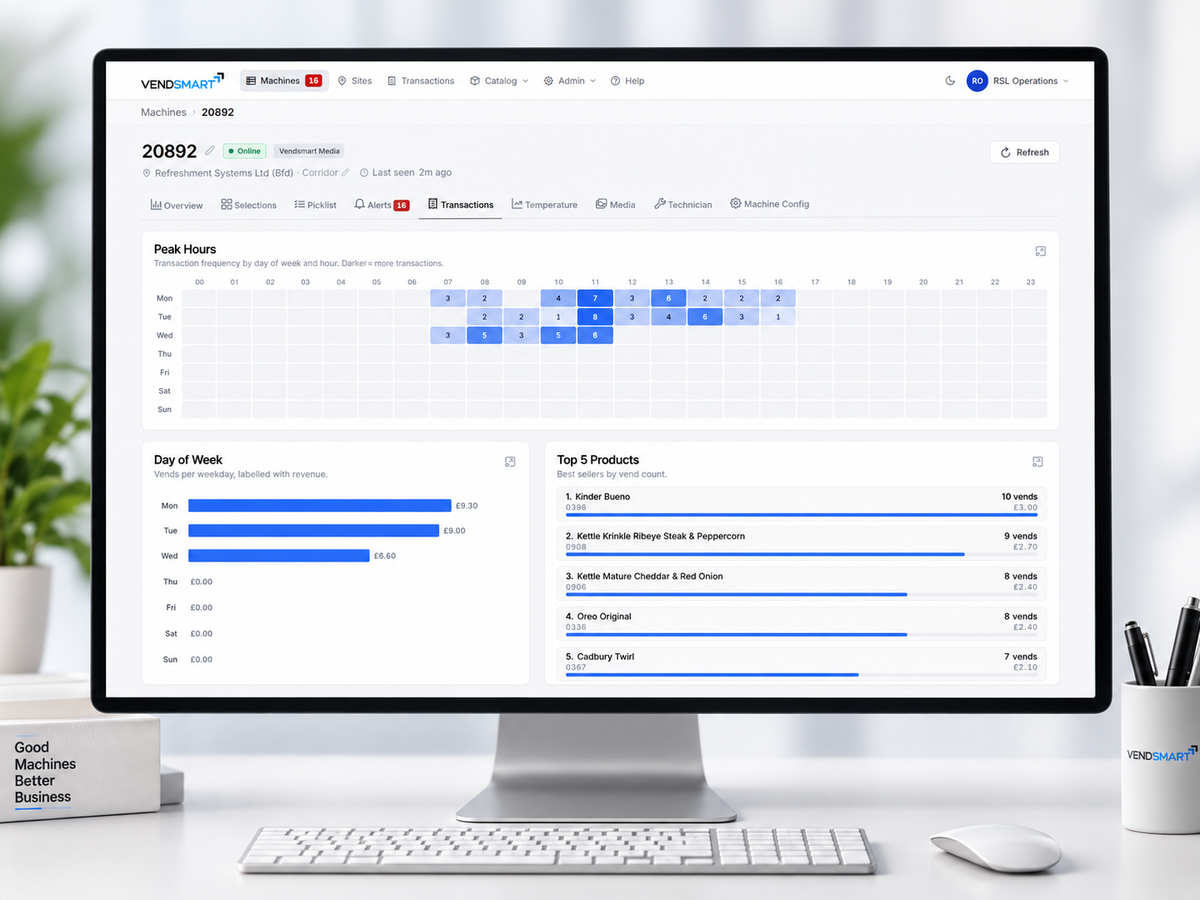Open the Alerts tab
This screenshot has height=900, width=1200.
point(382,204)
